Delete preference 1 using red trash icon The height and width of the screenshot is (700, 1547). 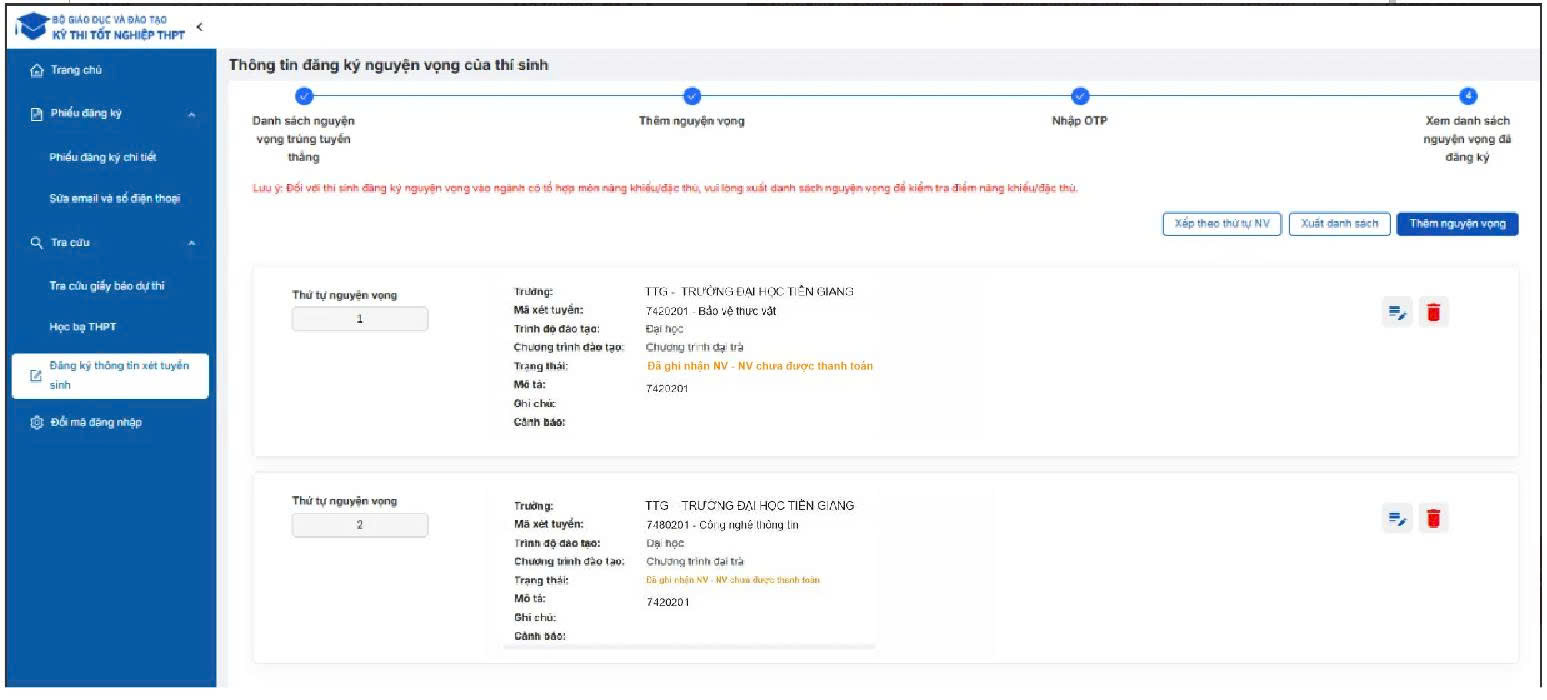coord(1433,313)
